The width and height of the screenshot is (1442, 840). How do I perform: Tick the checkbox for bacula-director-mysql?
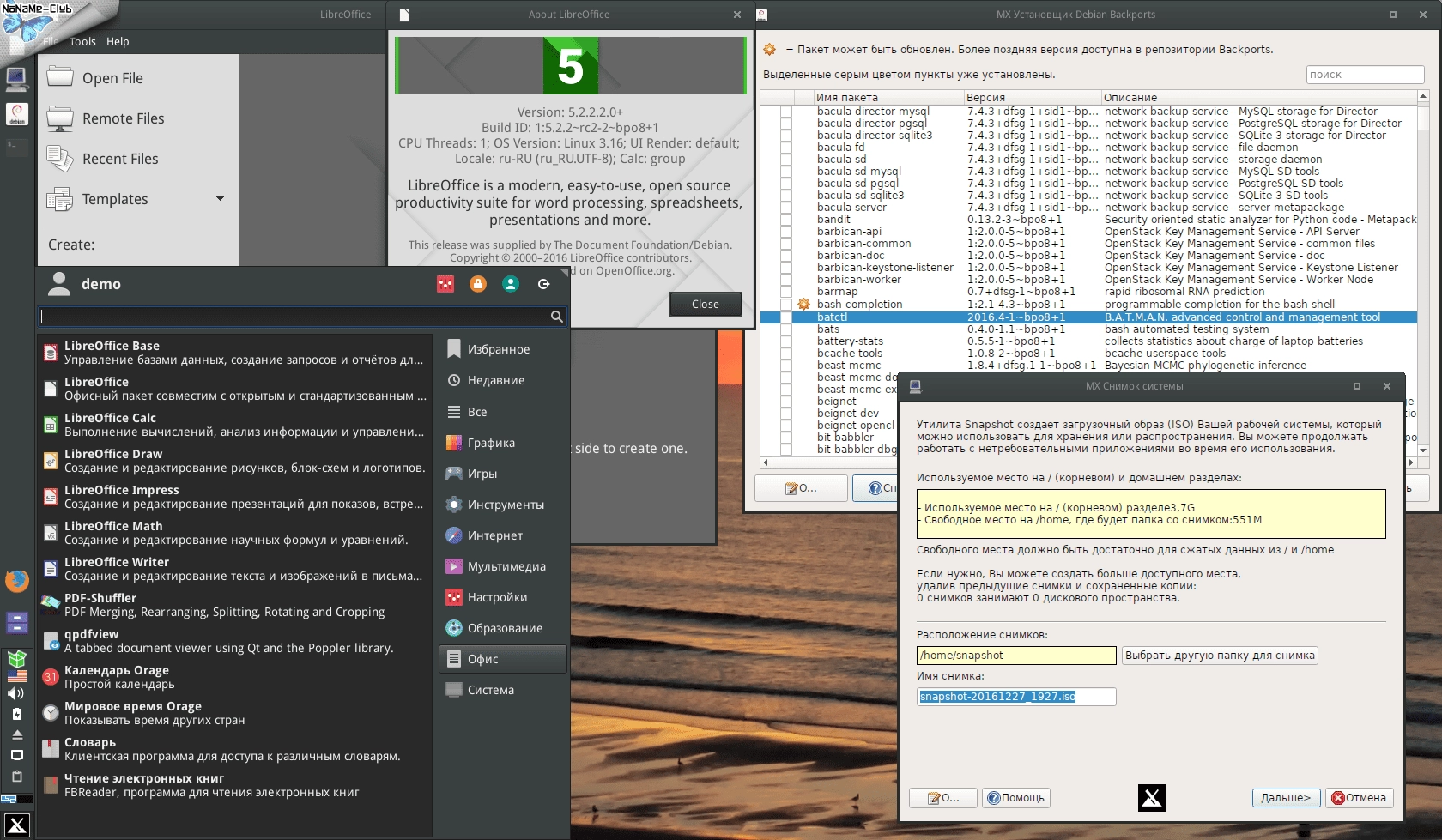click(x=786, y=112)
